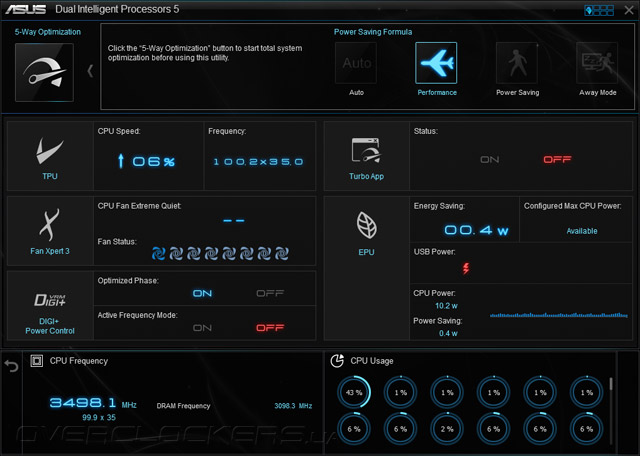Click the CPU Usage vertical scrollbar

pos(611,410)
